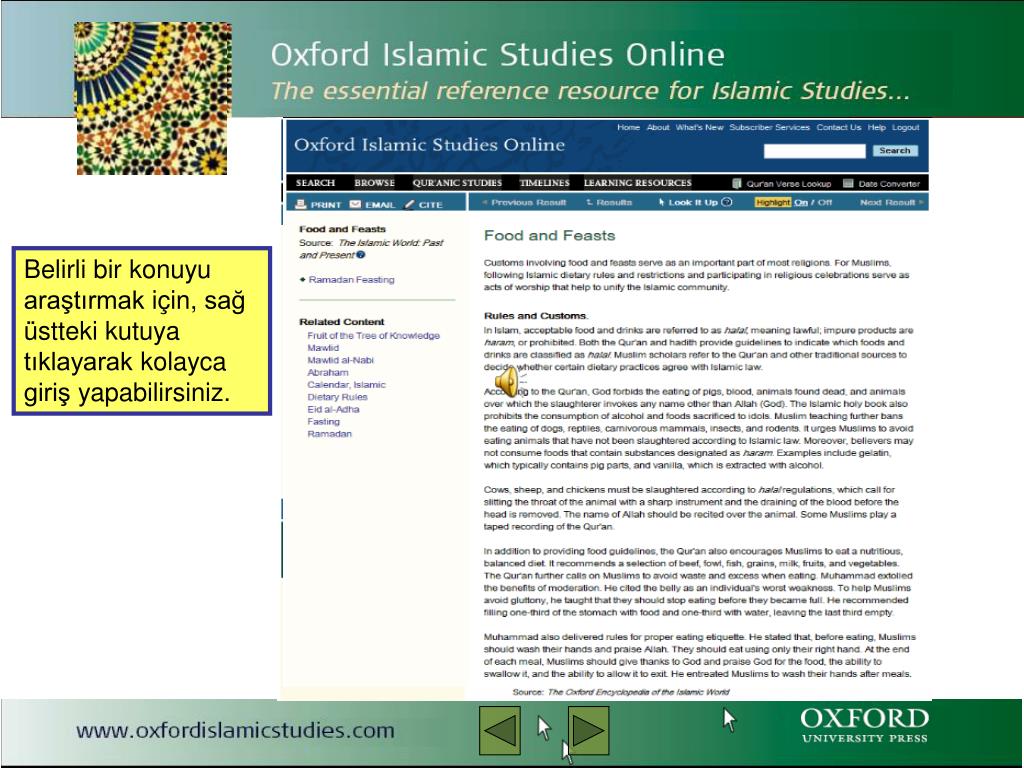1024x768 pixels.
Task: Click 'The Islamic World: Past and Present' source text
Action: (x=370, y=249)
